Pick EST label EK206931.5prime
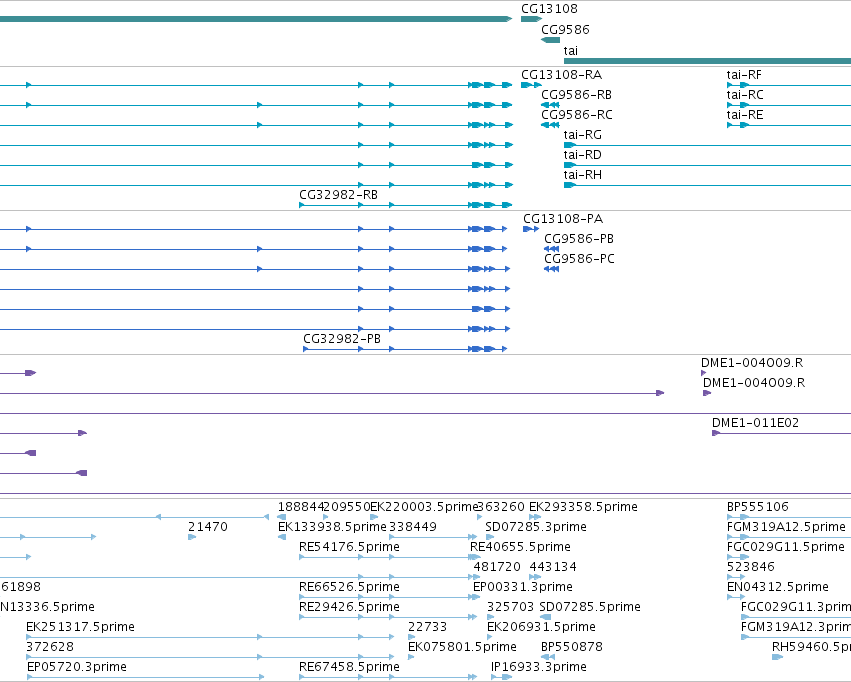The width and height of the screenshot is (851, 682). tap(541, 627)
